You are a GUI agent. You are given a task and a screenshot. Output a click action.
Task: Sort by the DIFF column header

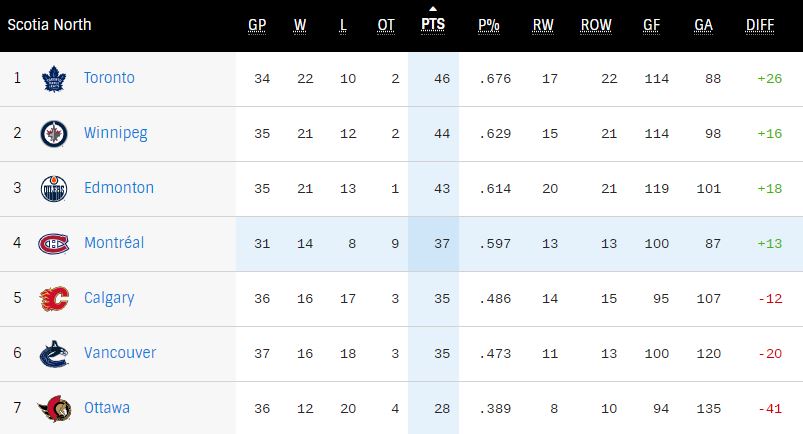759,25
